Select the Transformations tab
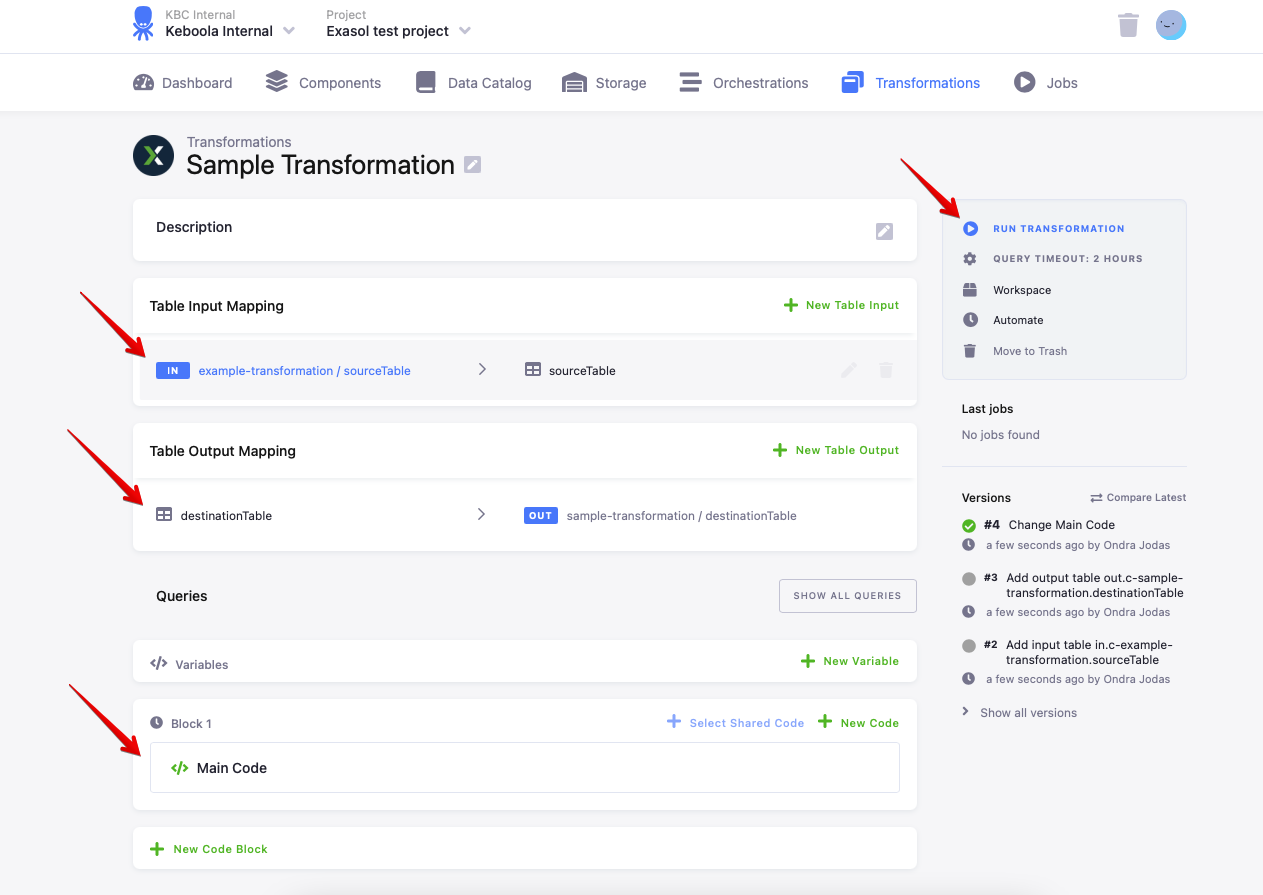Image resolution: width=1263 pixels, height=895 pixels. [x=911, y=83]
